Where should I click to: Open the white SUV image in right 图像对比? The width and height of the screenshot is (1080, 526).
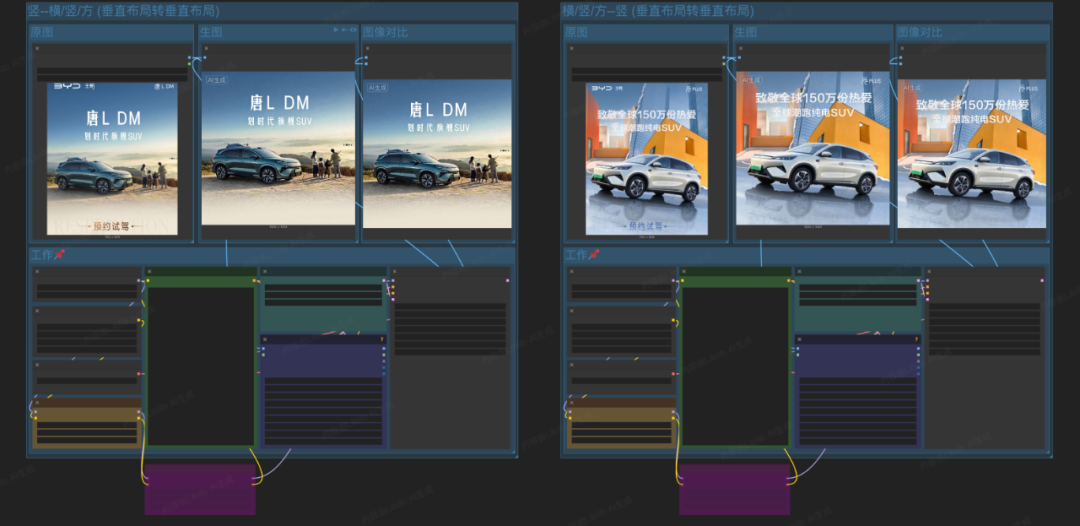pos(972,154)
